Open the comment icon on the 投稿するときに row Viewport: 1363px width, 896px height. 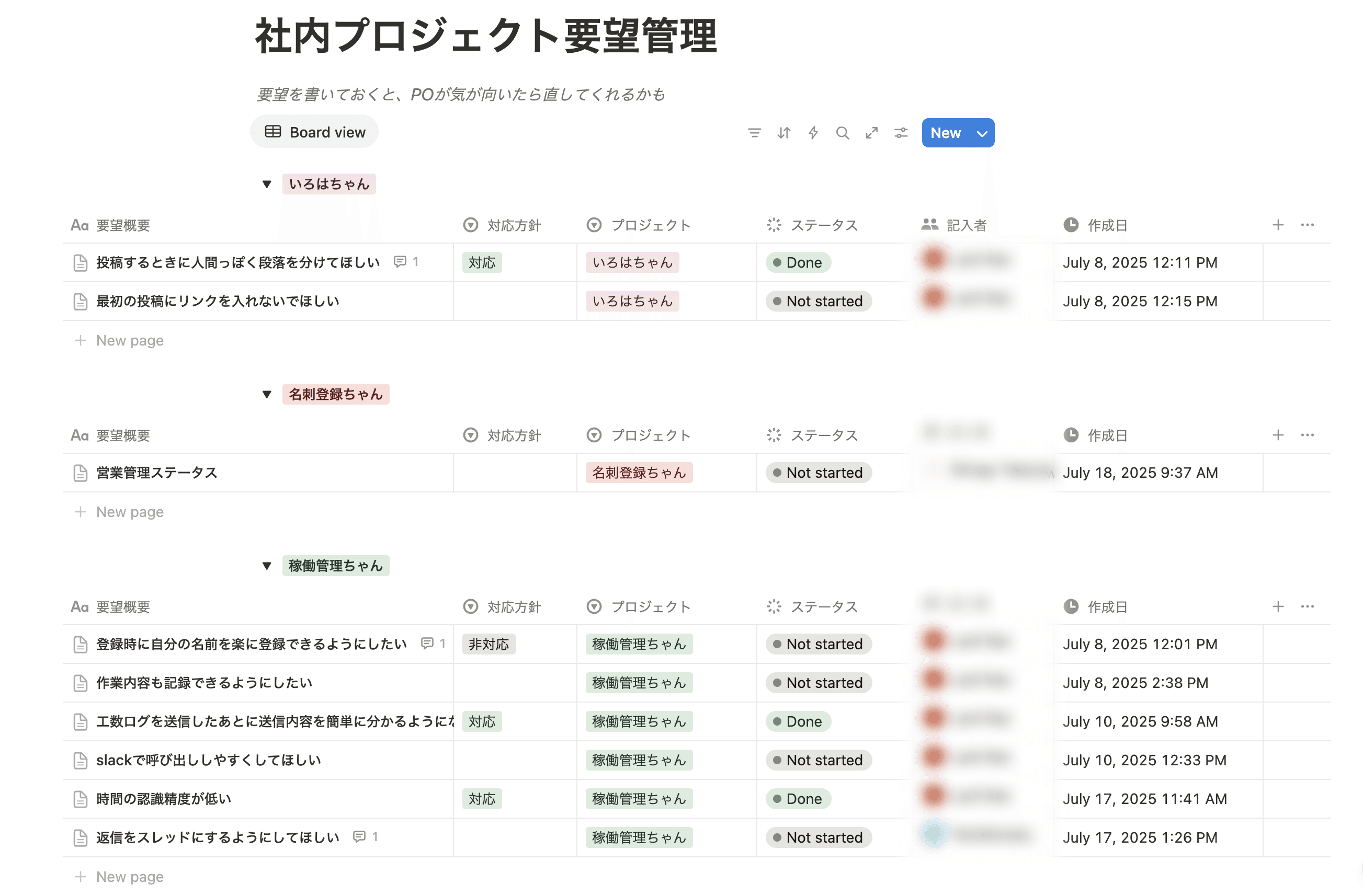400,262
